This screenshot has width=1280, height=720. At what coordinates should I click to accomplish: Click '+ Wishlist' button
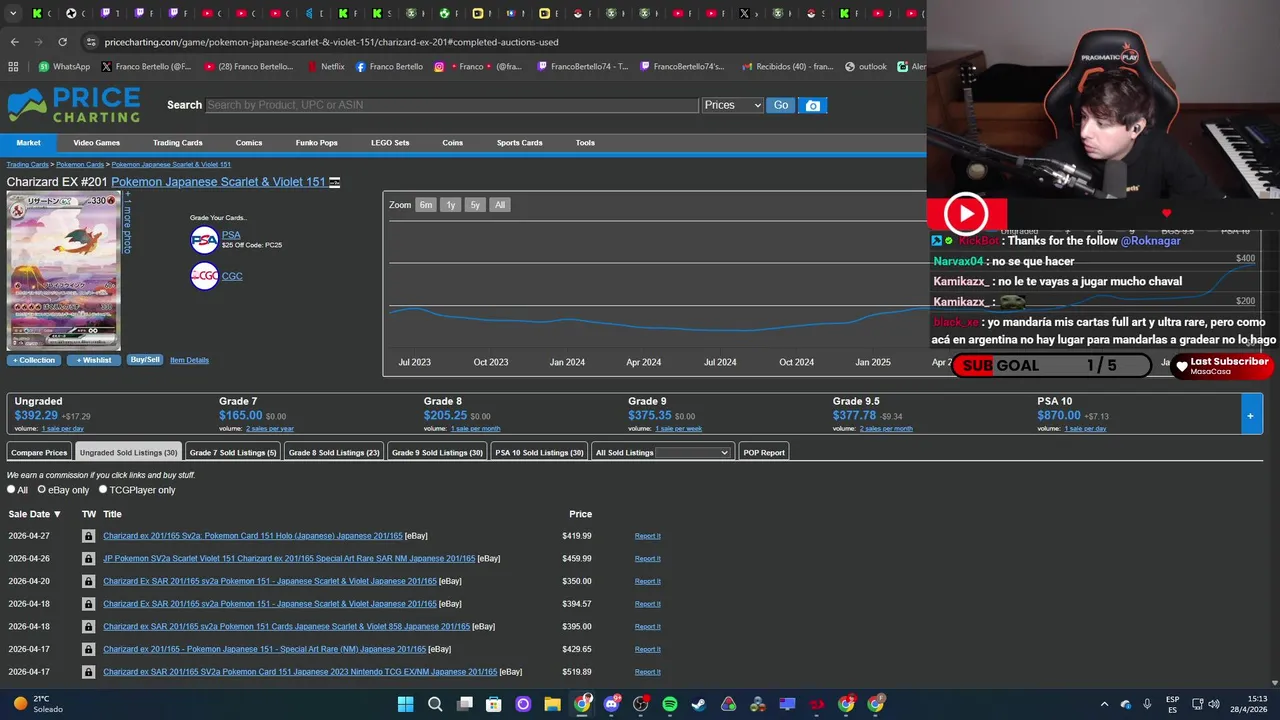[94, 360]
